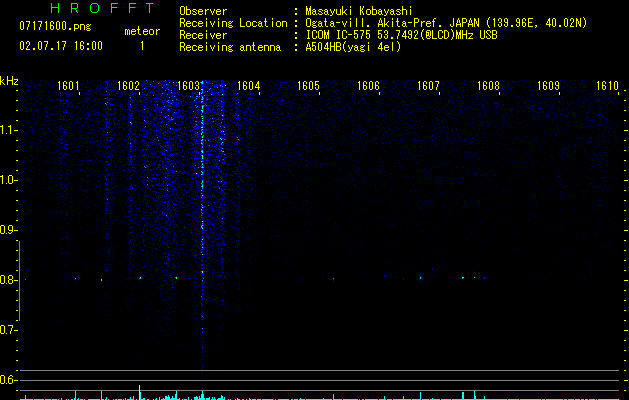Click the kHz axis label
Screen dimensions: 629x400
click(x=9, y=81)
